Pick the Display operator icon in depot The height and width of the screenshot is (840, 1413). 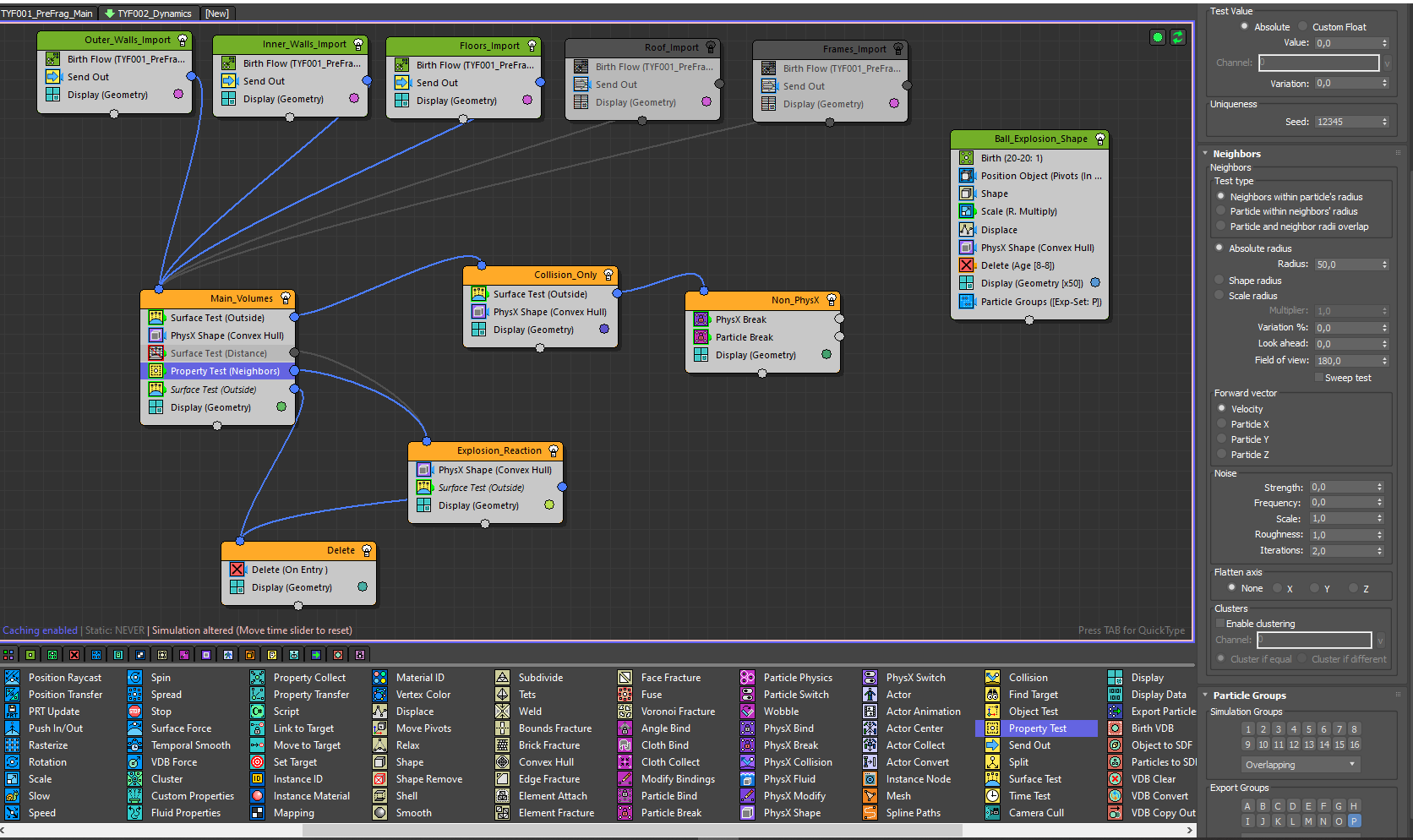coord(1116,677)
